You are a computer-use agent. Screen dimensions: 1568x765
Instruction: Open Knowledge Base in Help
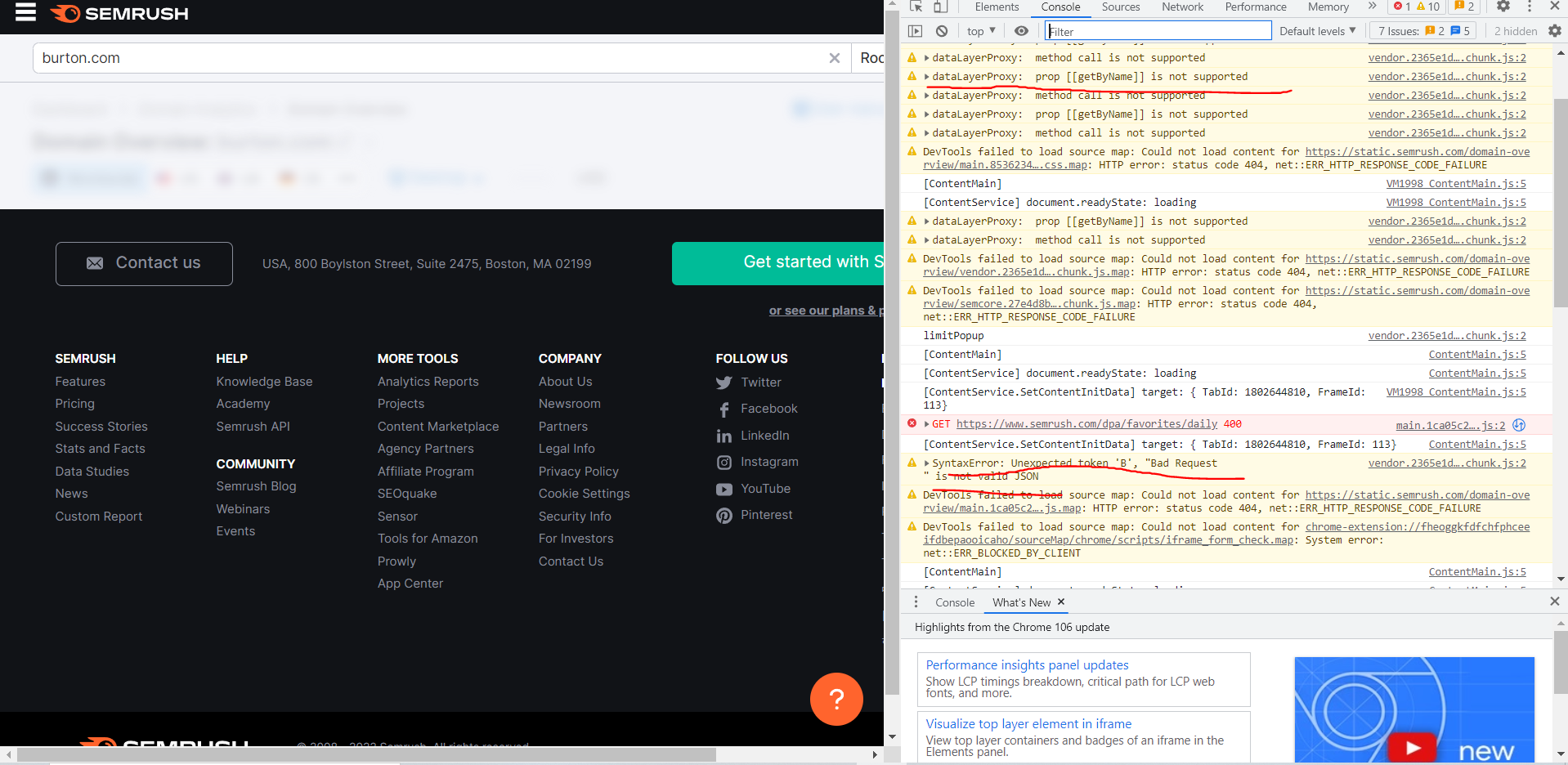(264, 382)
